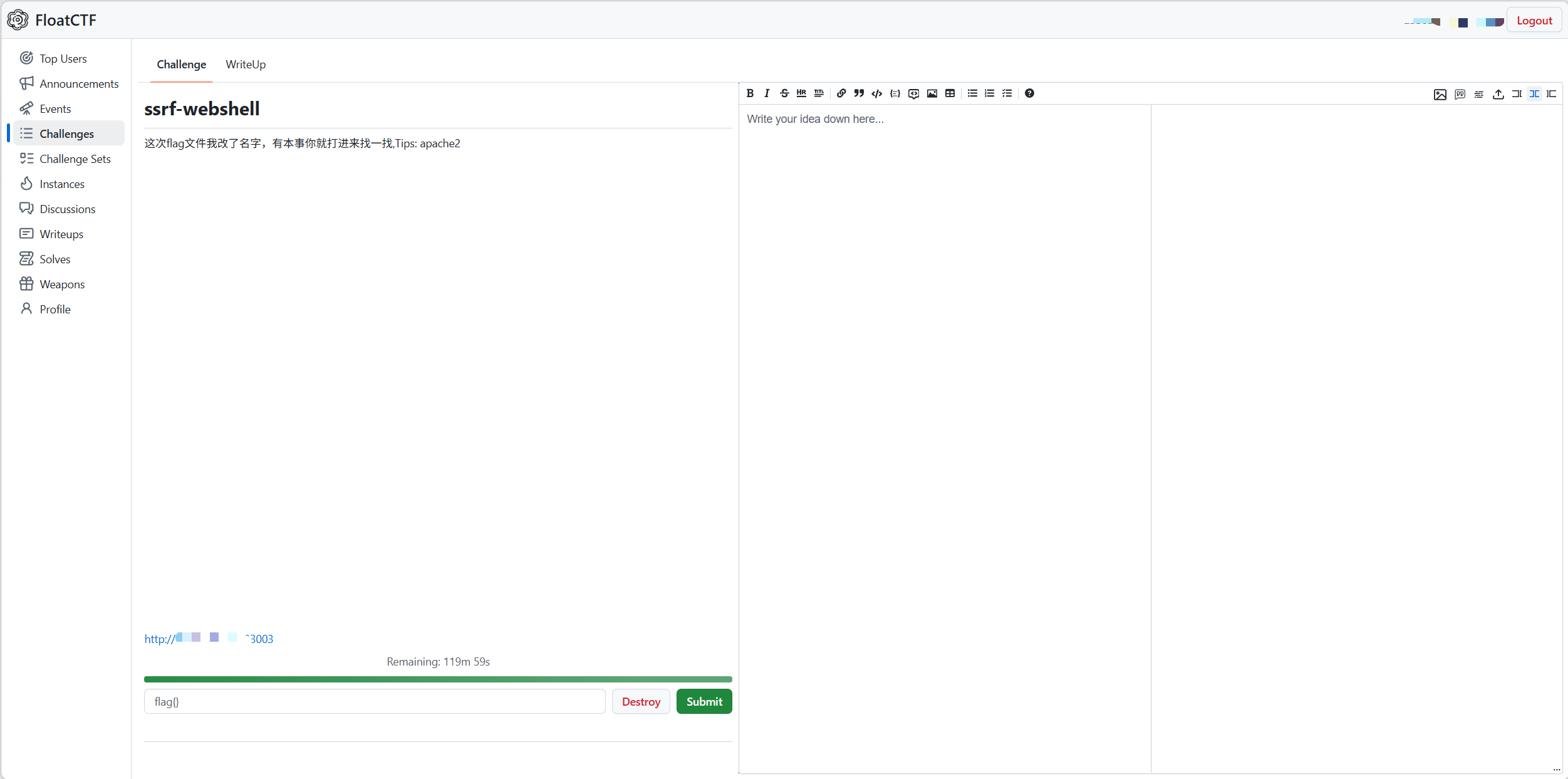Go to Profile page

point(68,309)
